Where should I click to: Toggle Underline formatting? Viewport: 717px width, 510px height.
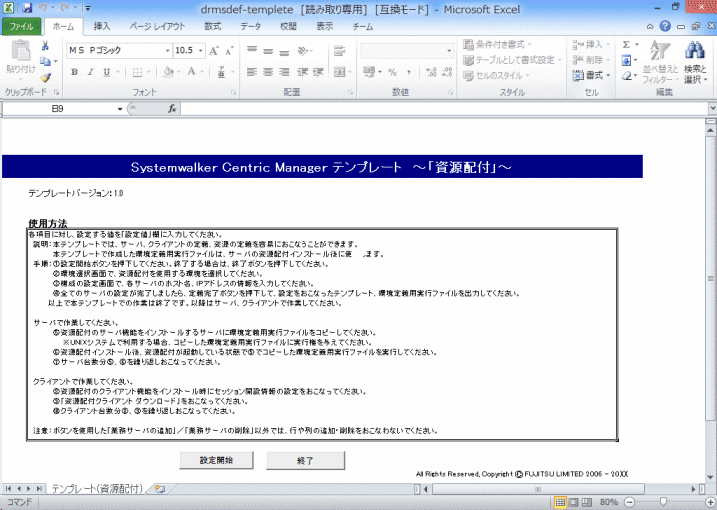click(x=107, y=72)
